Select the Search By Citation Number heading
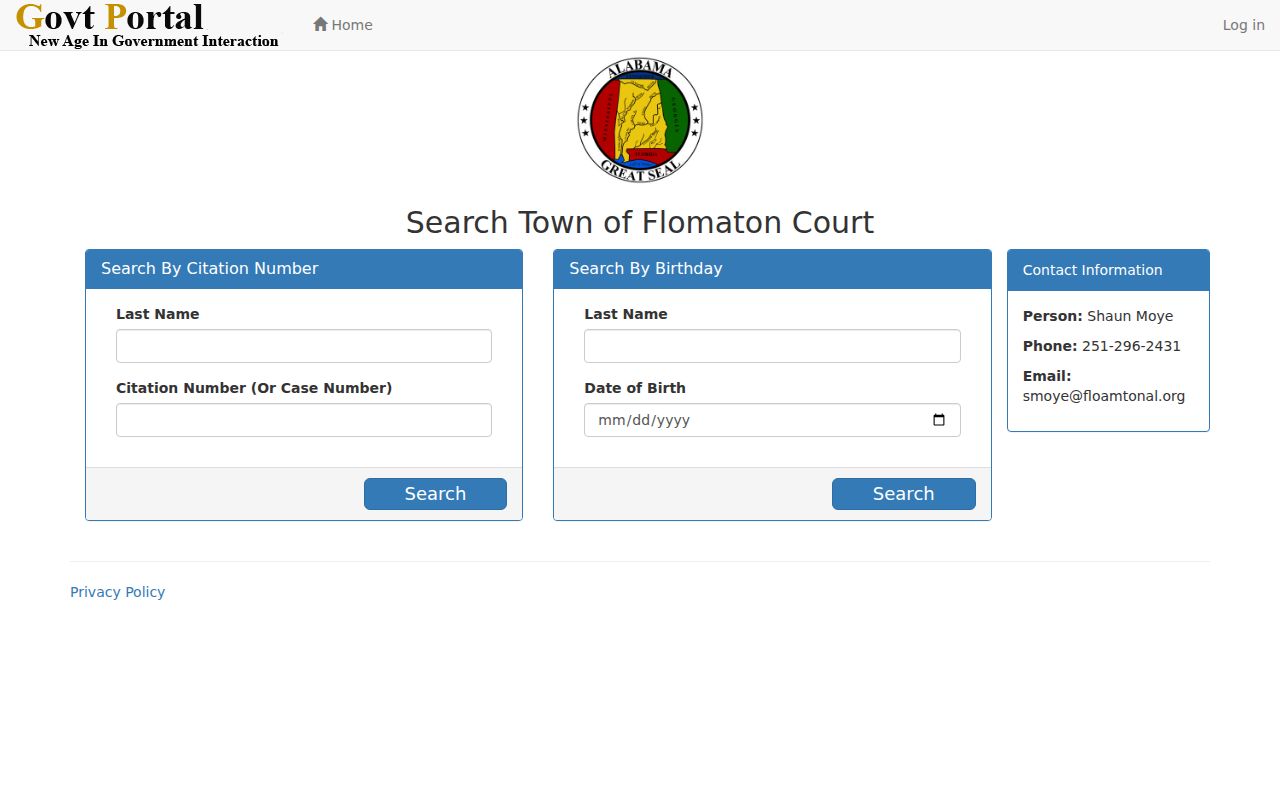This screenshot has height=800, width=1280. (210, 268)
